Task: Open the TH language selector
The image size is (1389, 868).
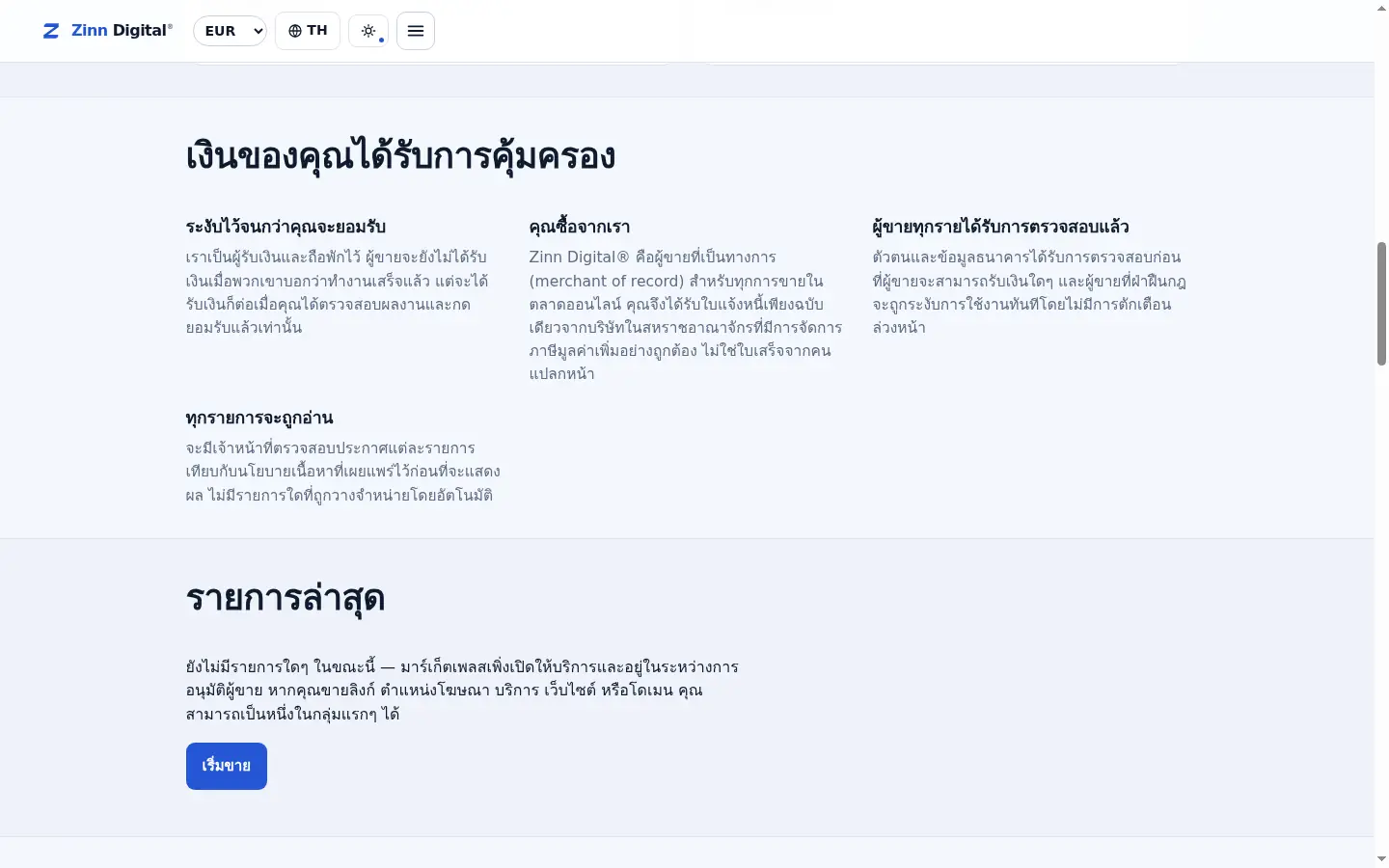Action: (308, 31)
